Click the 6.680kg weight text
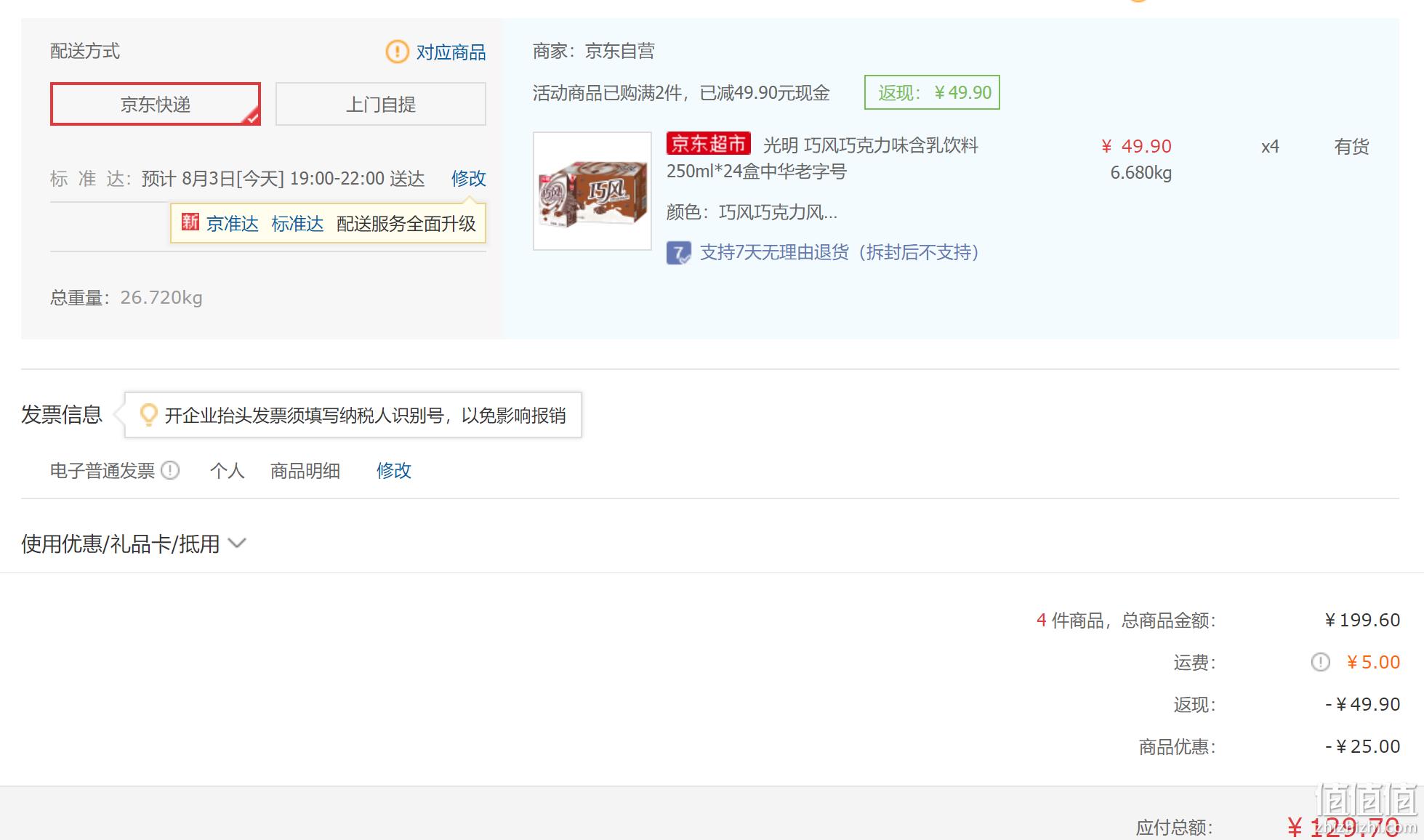This screenshot has height=840, width=1424. [x=1141, y=173]
